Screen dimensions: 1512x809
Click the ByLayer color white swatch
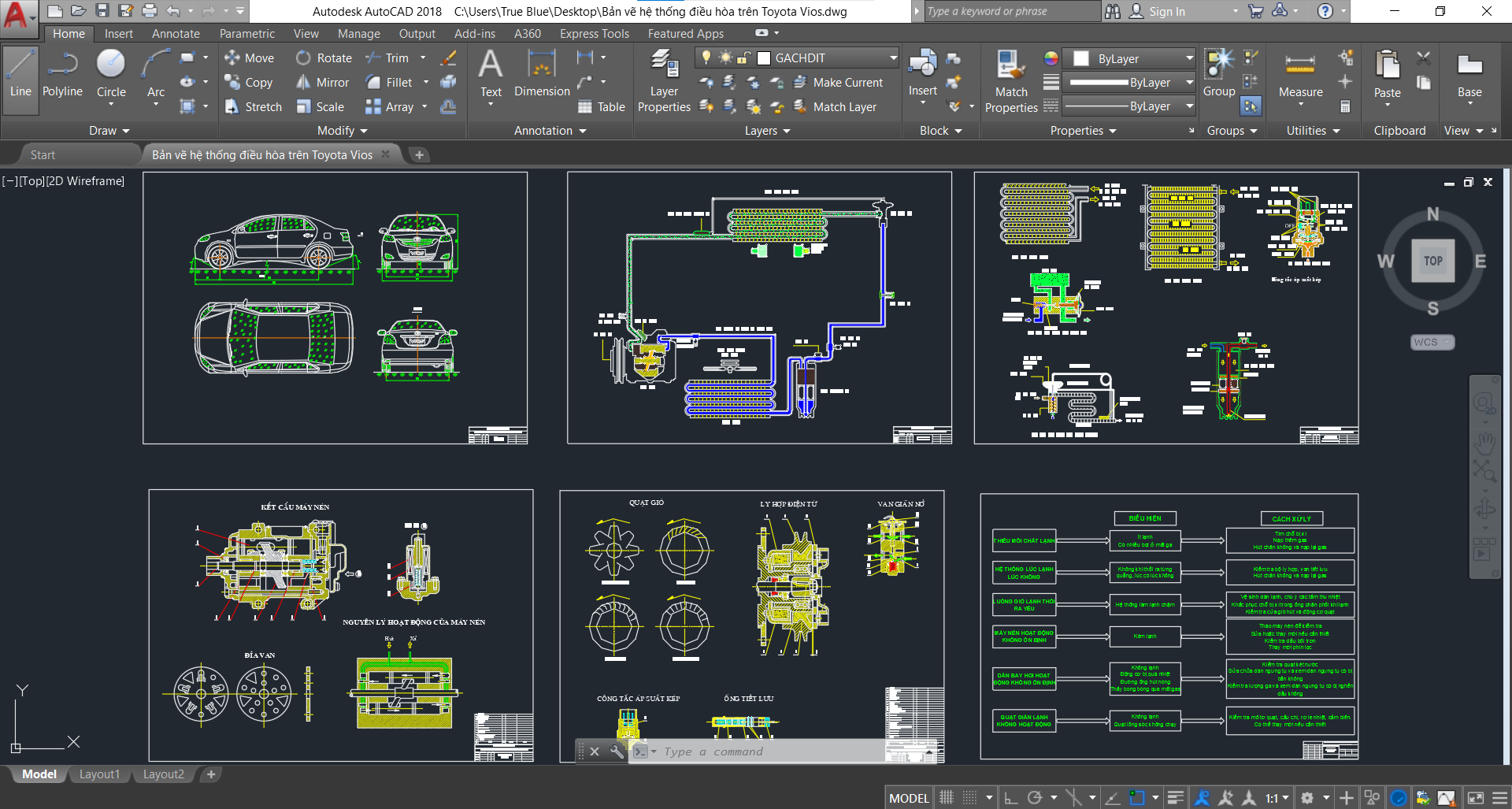pyautogui.click(x=1081, y=58)
